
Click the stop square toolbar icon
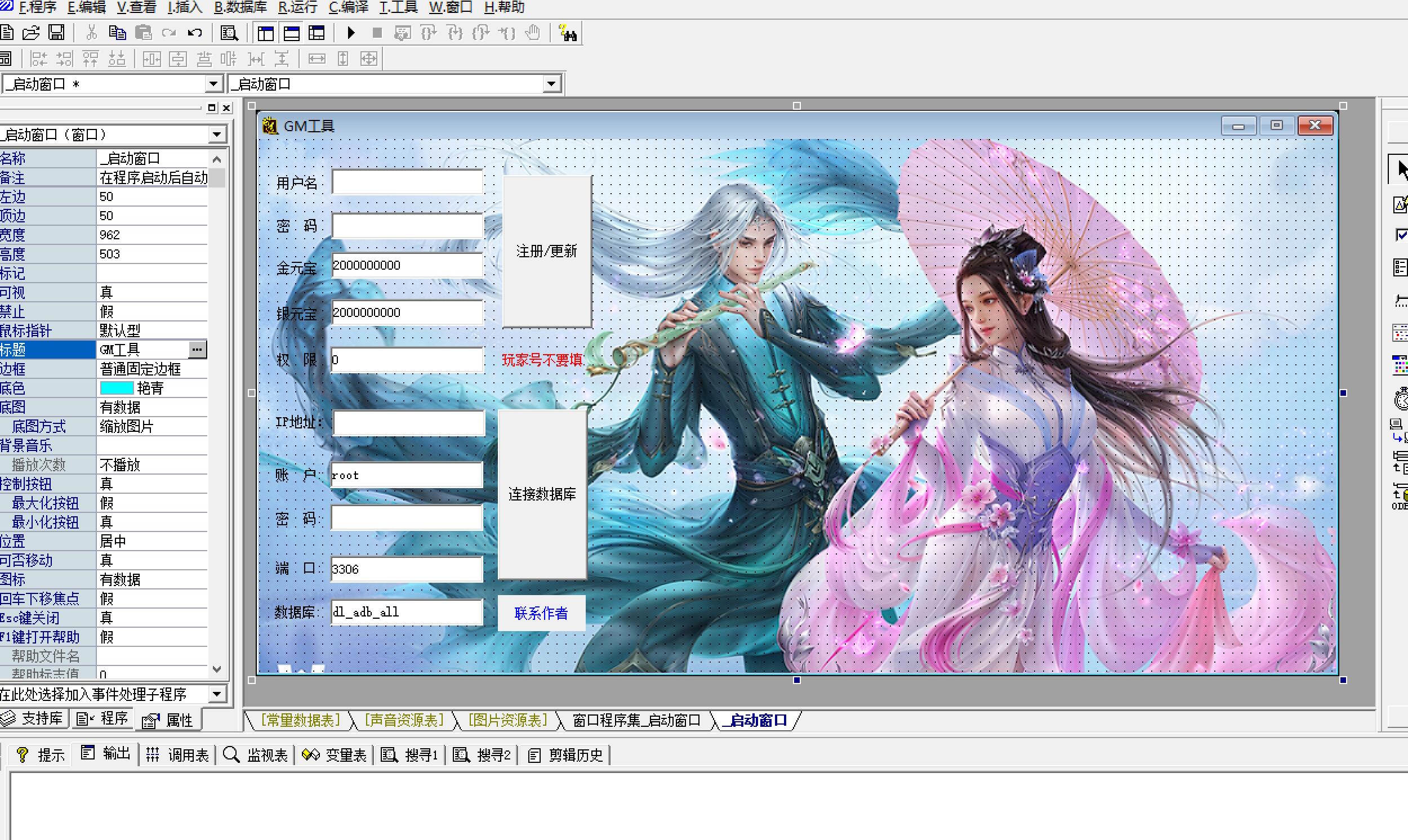click(377, 33)
